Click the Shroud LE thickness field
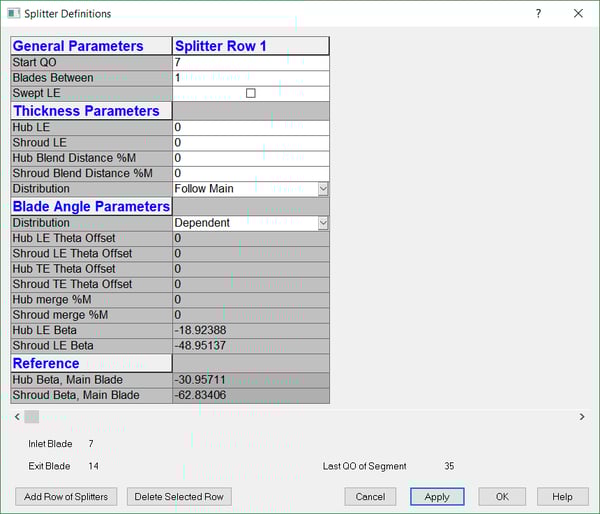This screenshot has width=600, height=514. pyautogui.click(x=250, y=143)
